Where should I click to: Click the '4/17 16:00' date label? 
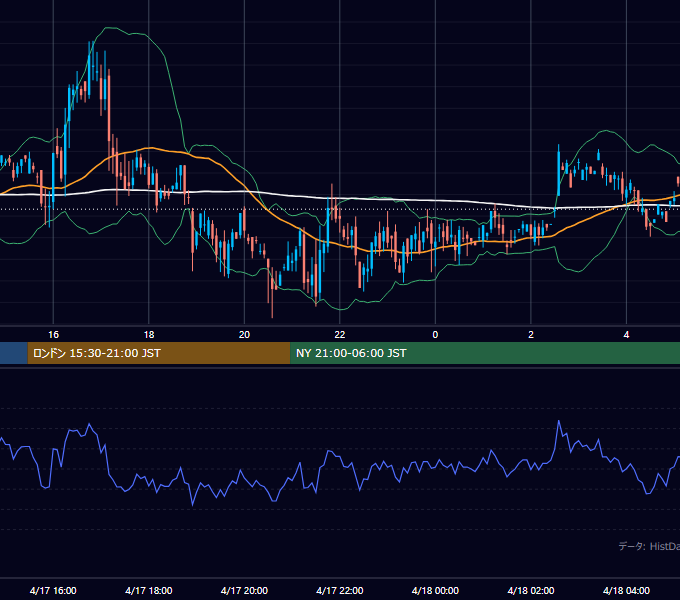click(x=53, y=590)
